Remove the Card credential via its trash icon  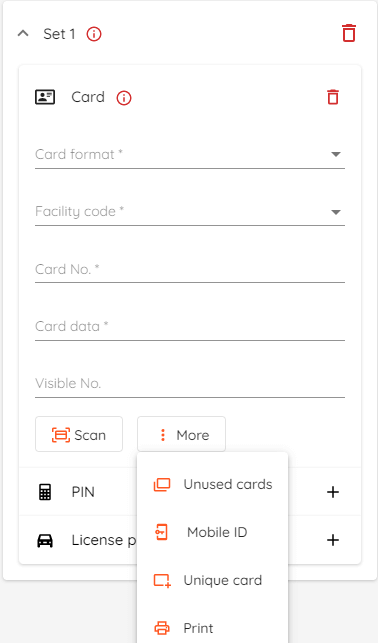pyautogui.click(x=333, y=97)
